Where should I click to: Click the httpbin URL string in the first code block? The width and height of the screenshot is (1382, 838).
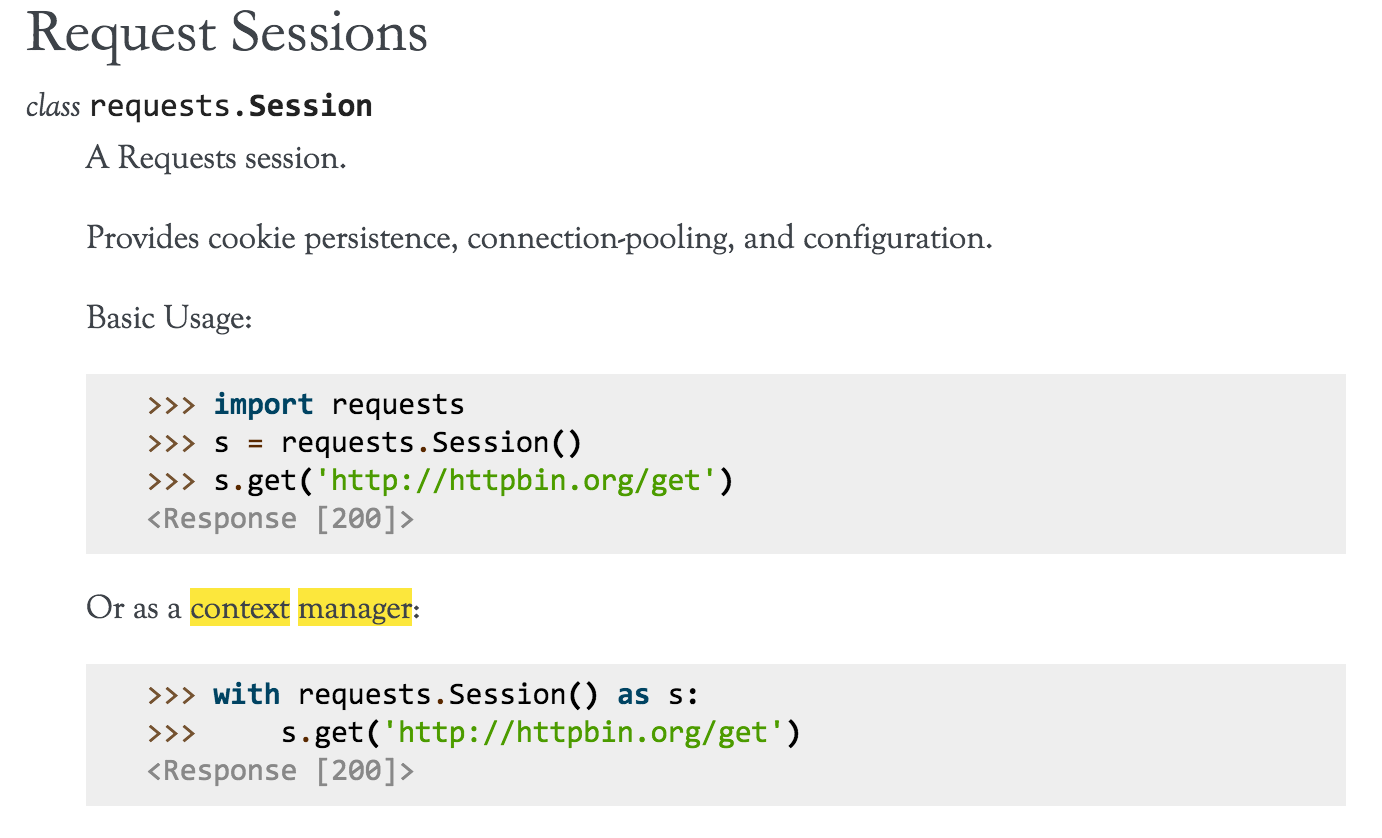tap(515, 480)
